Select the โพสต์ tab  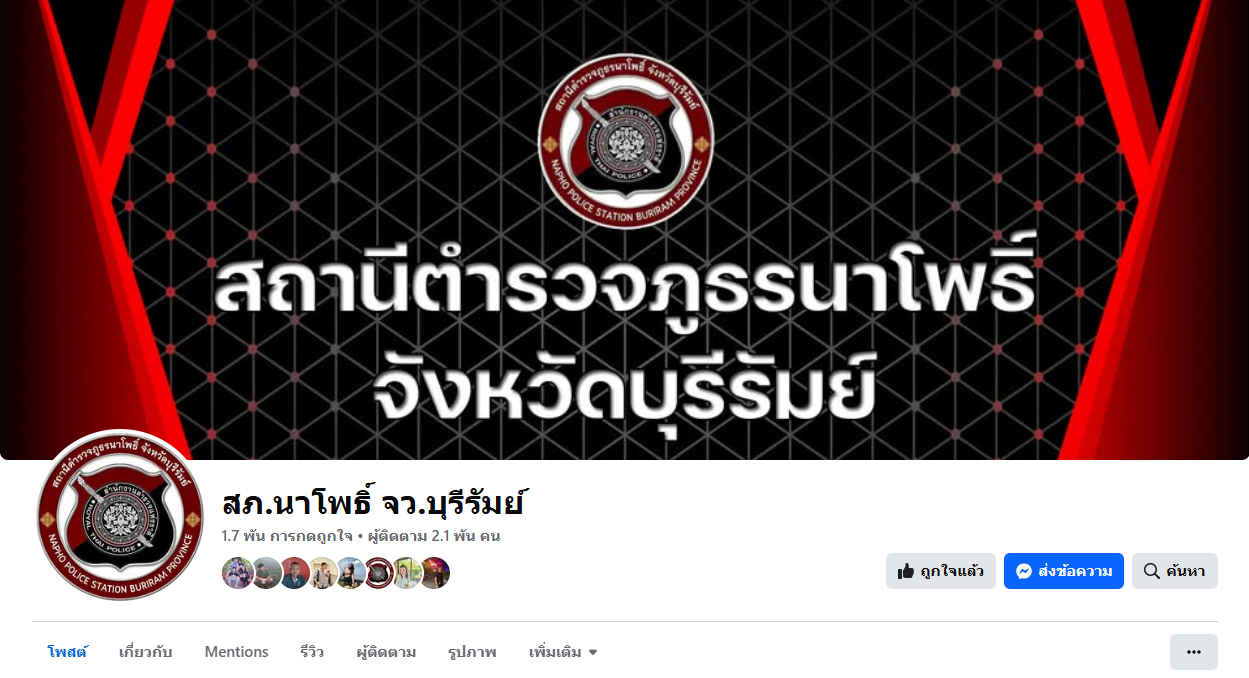tap(67, 652)
